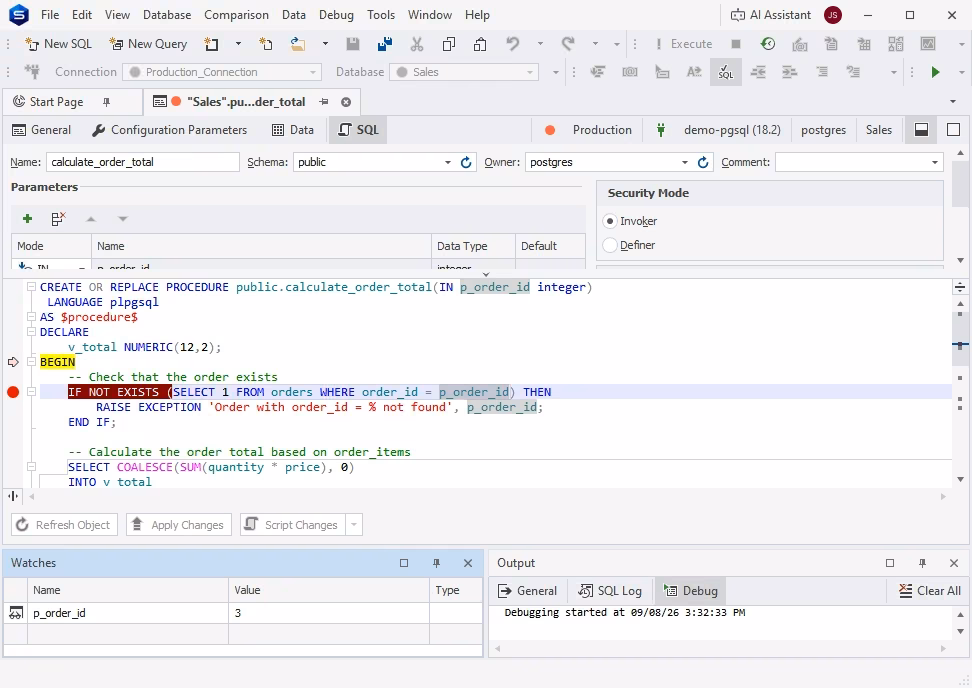The height and width of the screenshot is (688, 972).
Task: Refresh the Owner list with the reload icon
Action: 703,162
